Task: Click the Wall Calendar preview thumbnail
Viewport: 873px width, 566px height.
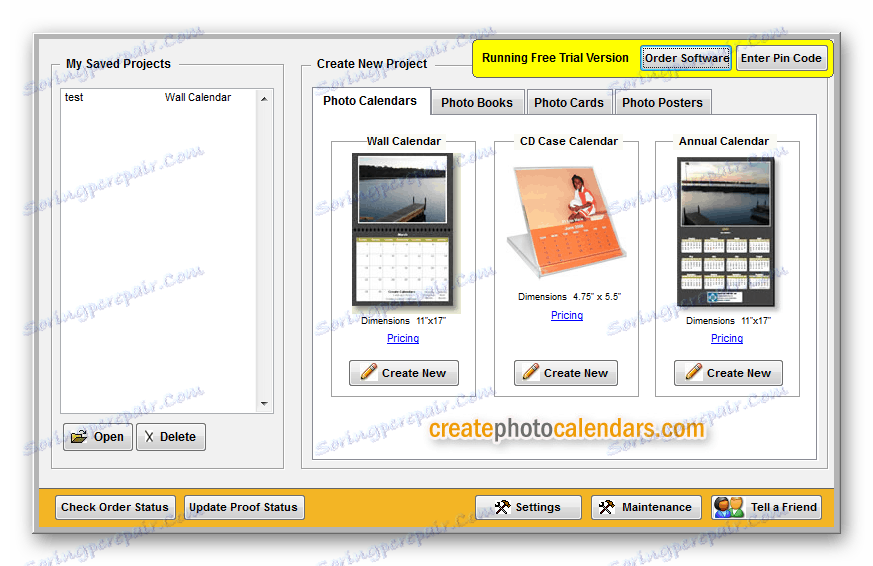Action: coord(404,230)
